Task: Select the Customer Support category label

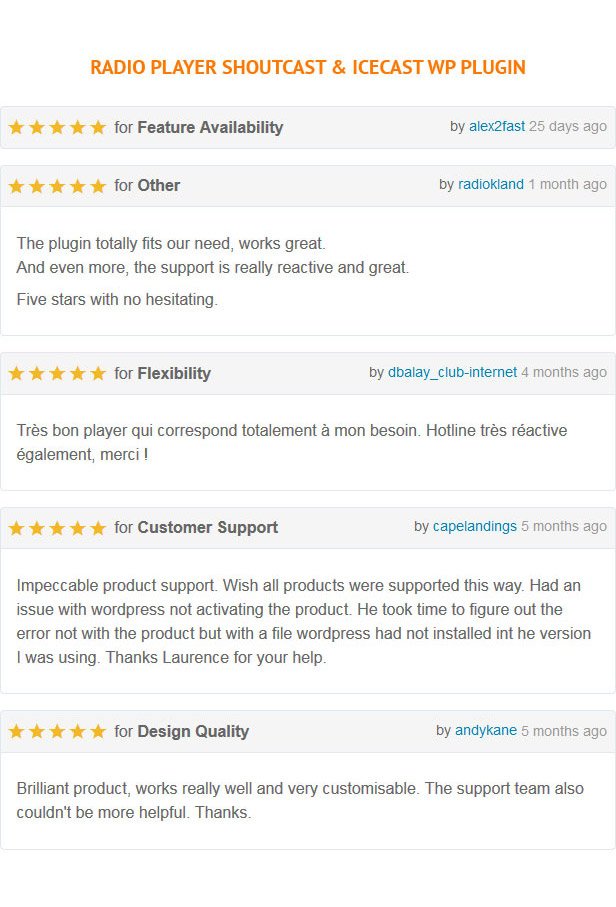Action: pyautogui.click(x=208, y=528)
